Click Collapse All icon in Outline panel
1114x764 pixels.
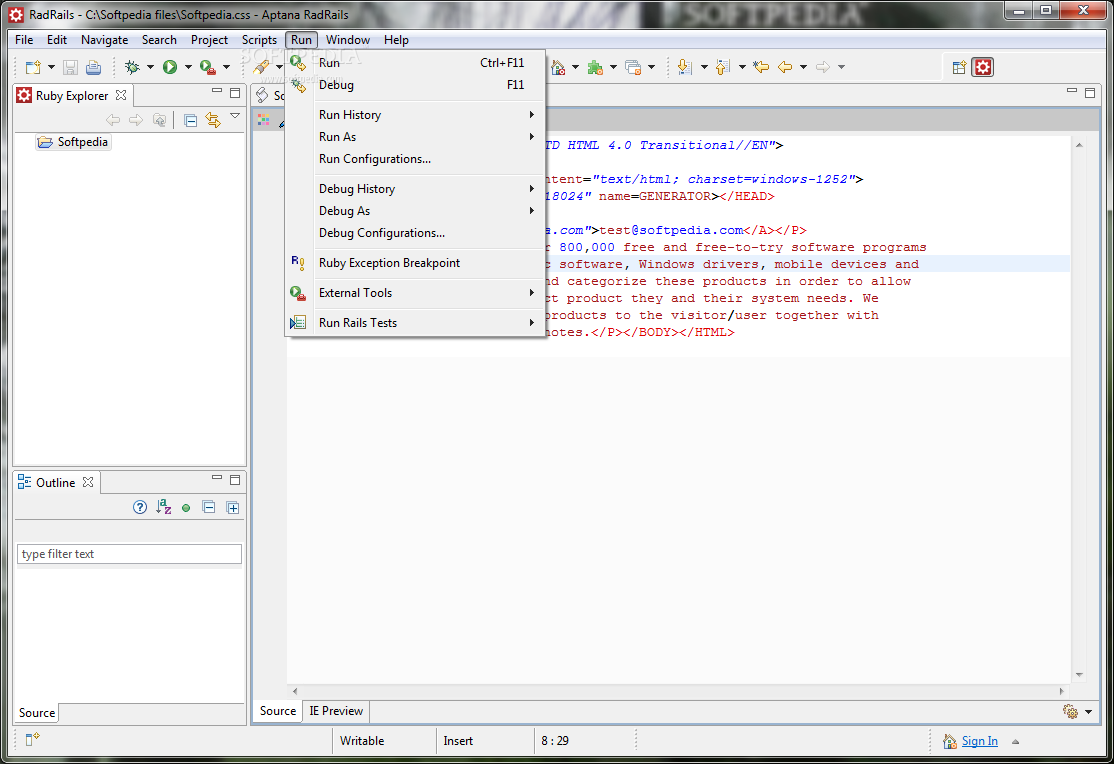tap(209, 507)
